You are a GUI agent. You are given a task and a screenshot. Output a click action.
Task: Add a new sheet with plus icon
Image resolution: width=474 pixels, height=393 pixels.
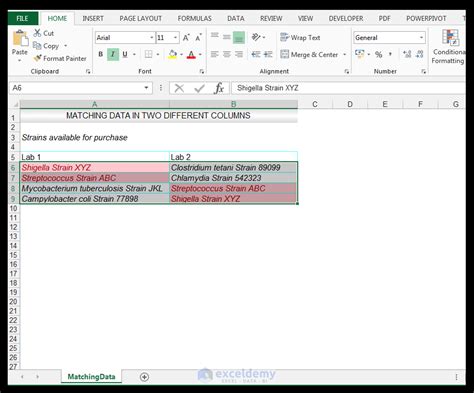(144, 377)
